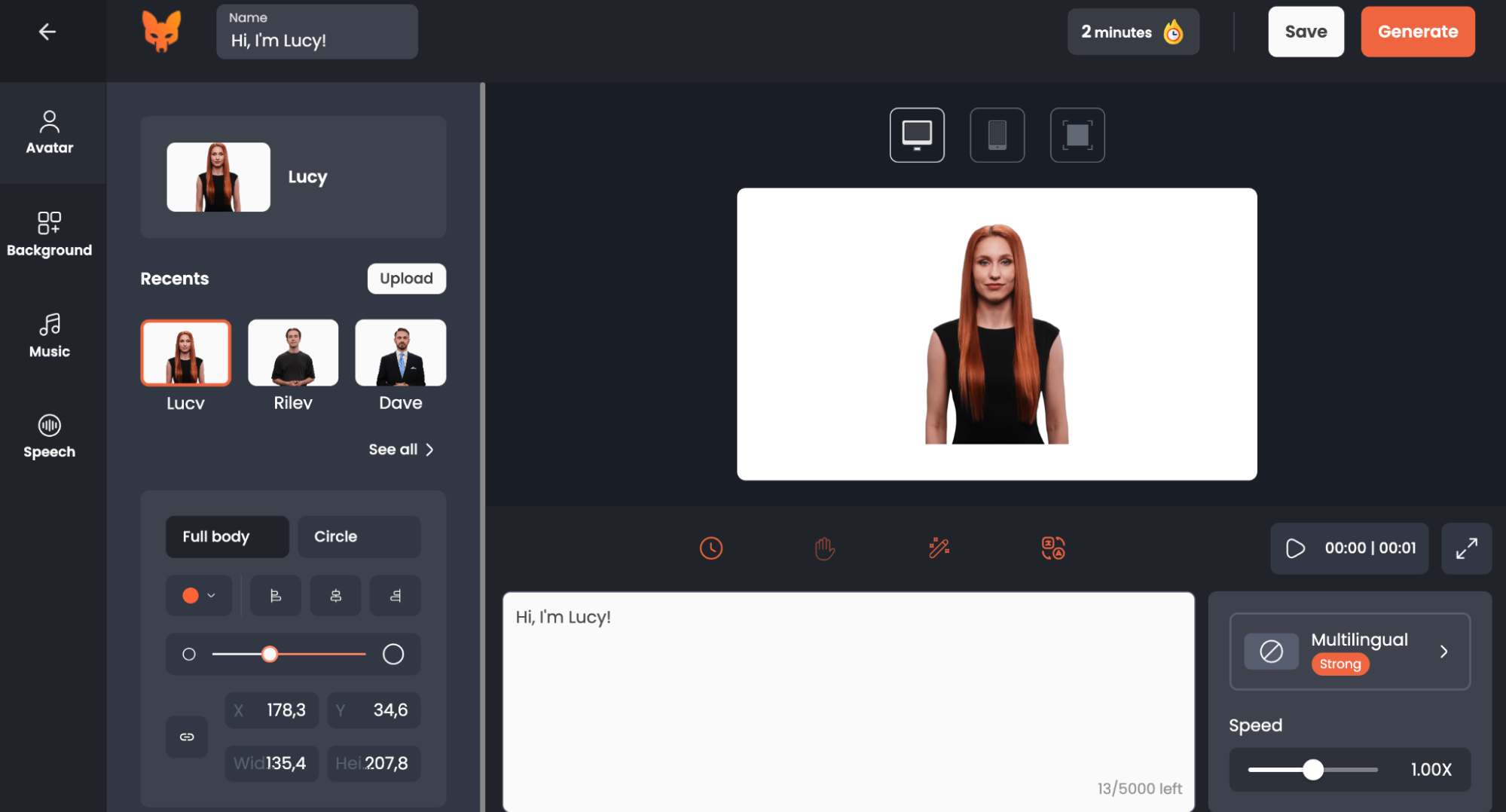Go back with the arrow icon
Viewport: 1506px width, 812px height.
[47, 32]
